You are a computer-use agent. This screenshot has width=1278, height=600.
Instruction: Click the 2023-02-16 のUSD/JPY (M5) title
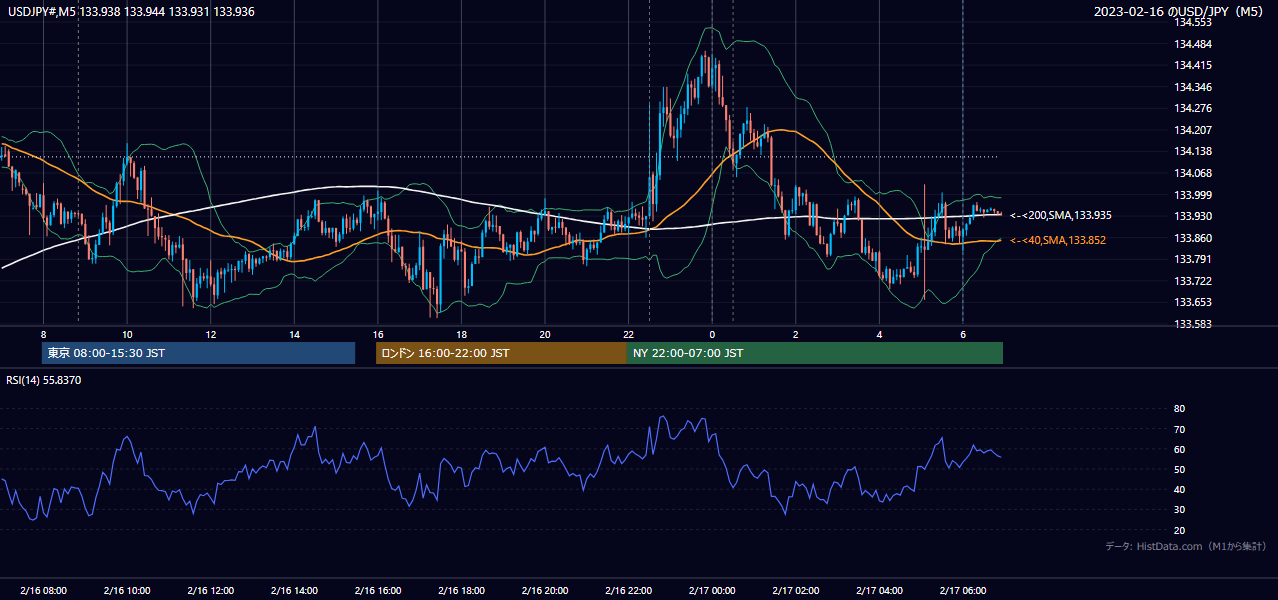pos(1180,12)
